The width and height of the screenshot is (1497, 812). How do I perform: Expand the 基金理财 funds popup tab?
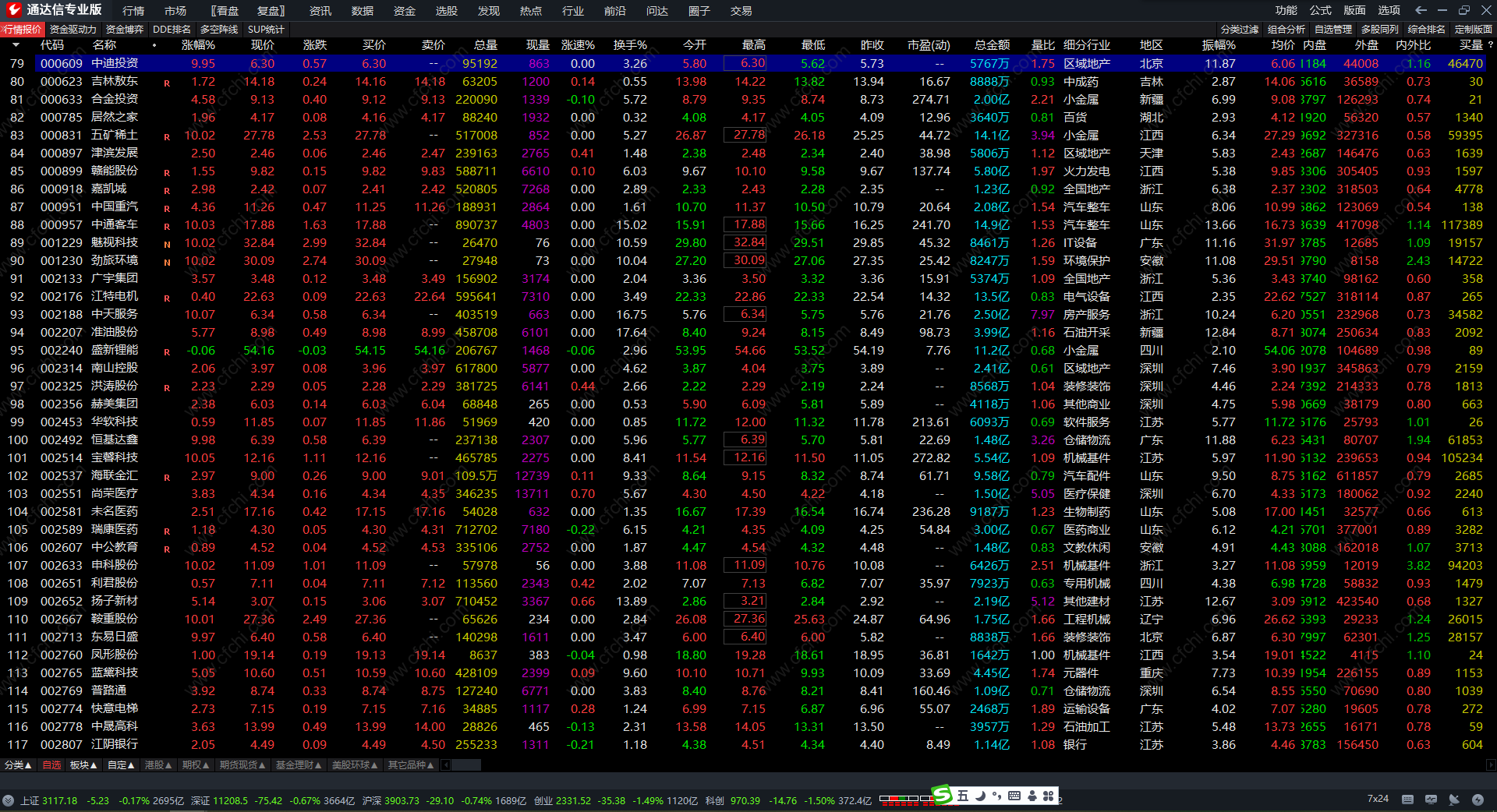pos(299,765)
